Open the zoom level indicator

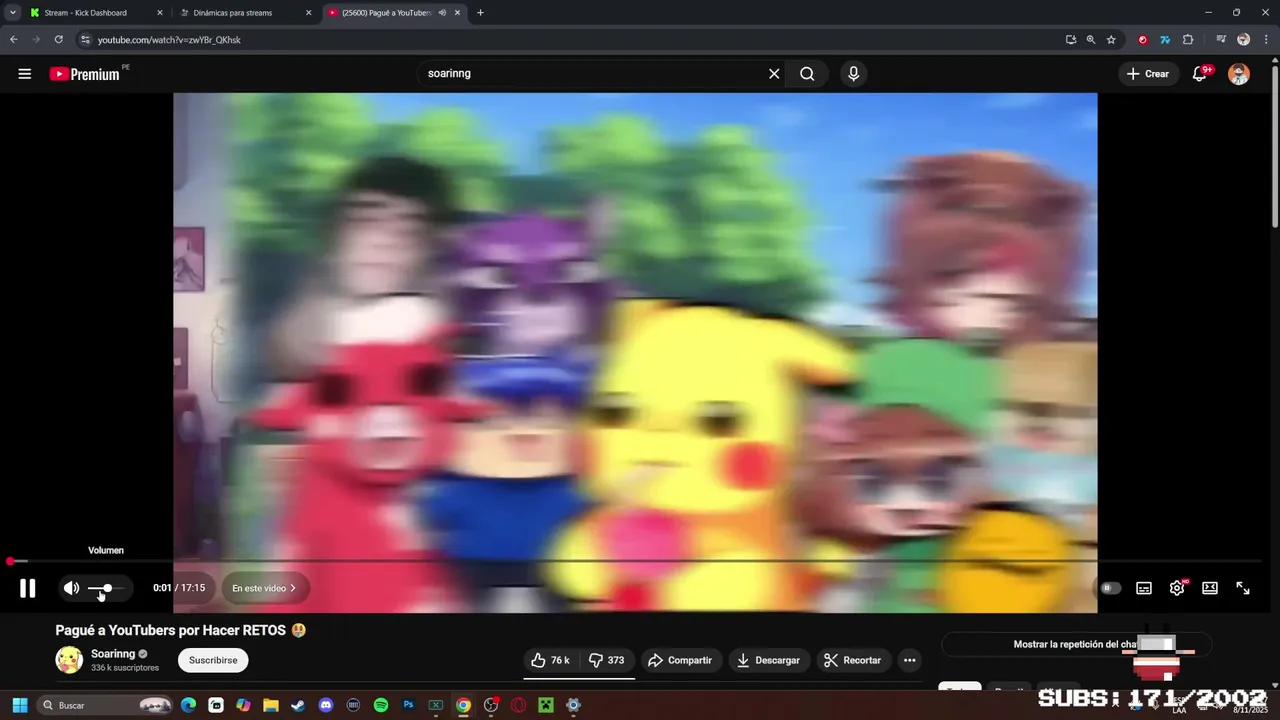pyautogui.click(x=1091, y=40)
